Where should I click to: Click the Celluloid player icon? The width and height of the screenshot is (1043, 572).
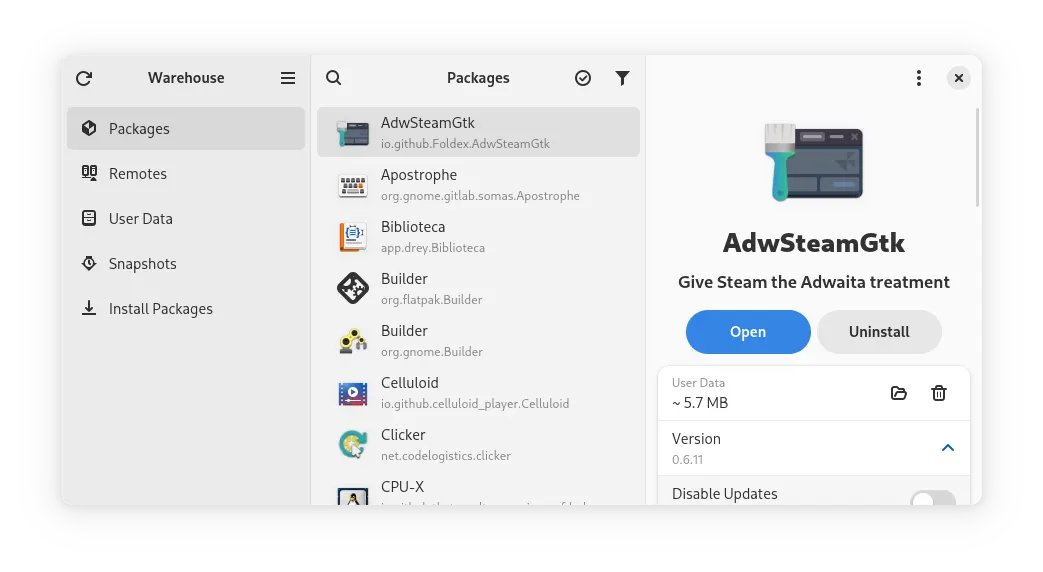click(353, 393)
